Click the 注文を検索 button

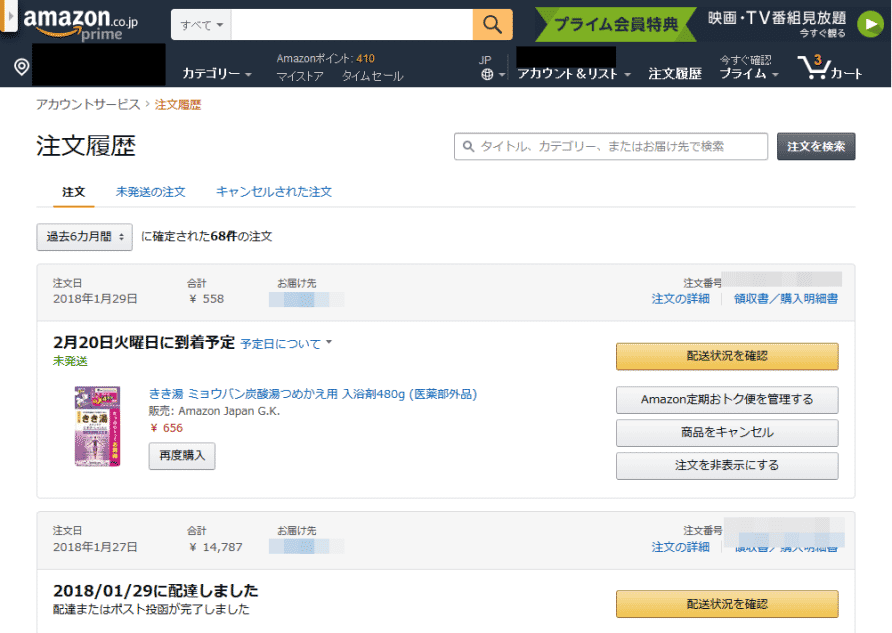816,147
